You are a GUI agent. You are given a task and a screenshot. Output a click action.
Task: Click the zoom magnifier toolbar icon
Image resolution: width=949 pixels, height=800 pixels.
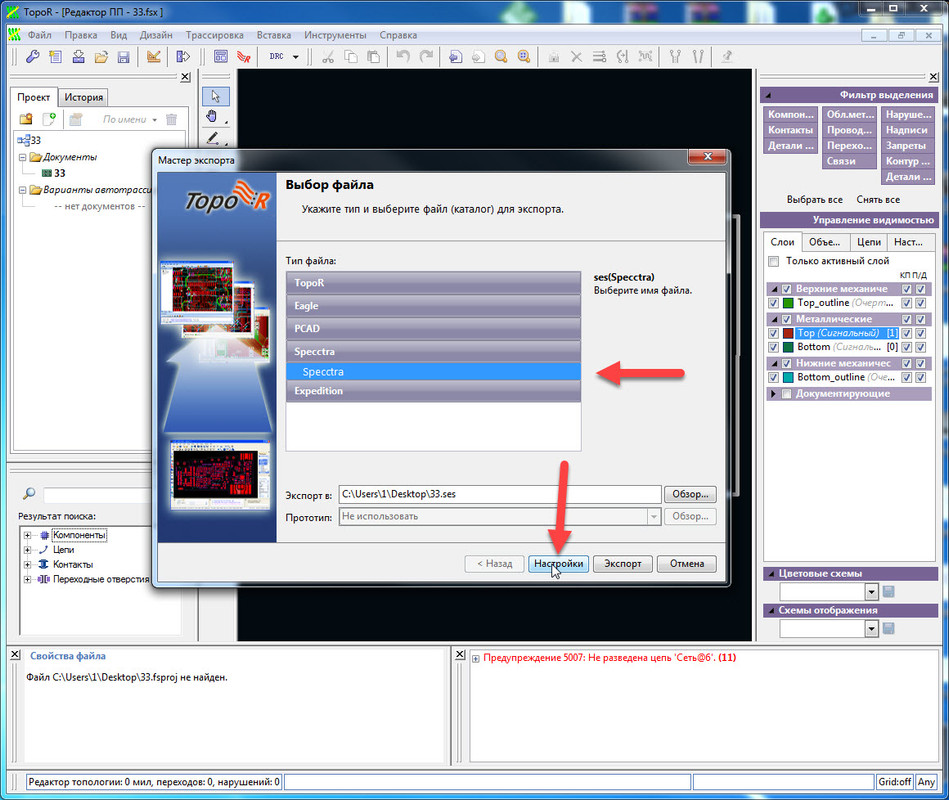click(x=501, y=57)
